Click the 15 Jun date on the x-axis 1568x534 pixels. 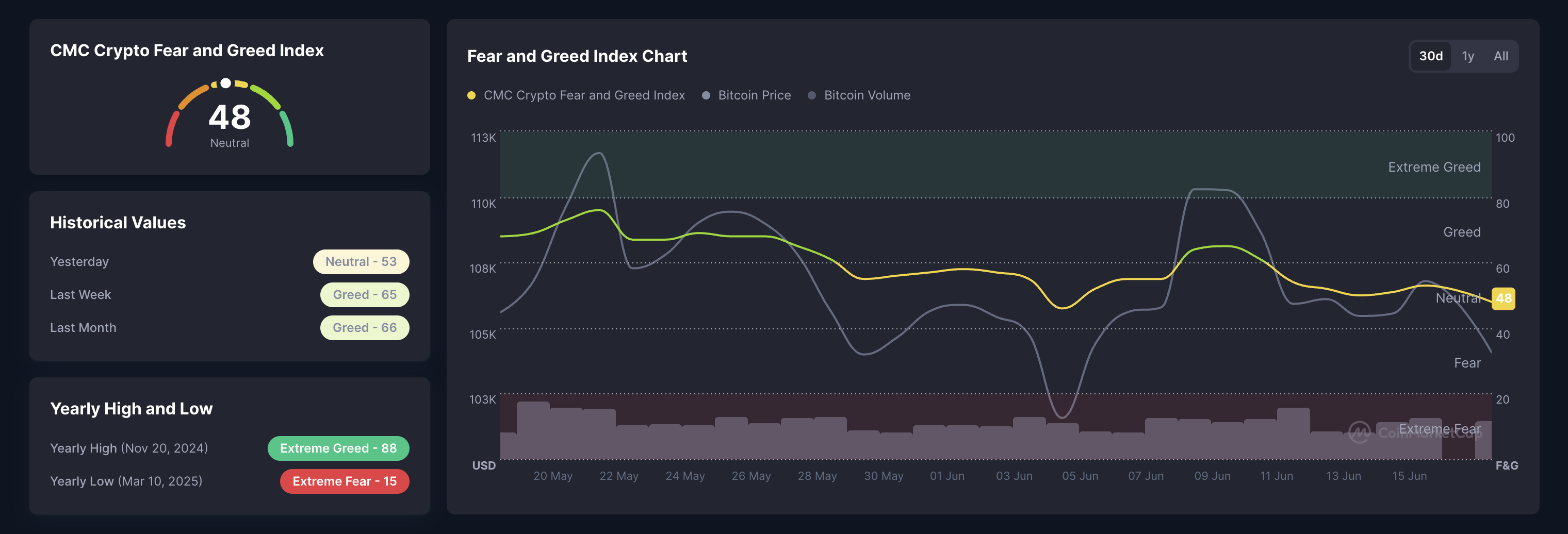(1410, 476)
